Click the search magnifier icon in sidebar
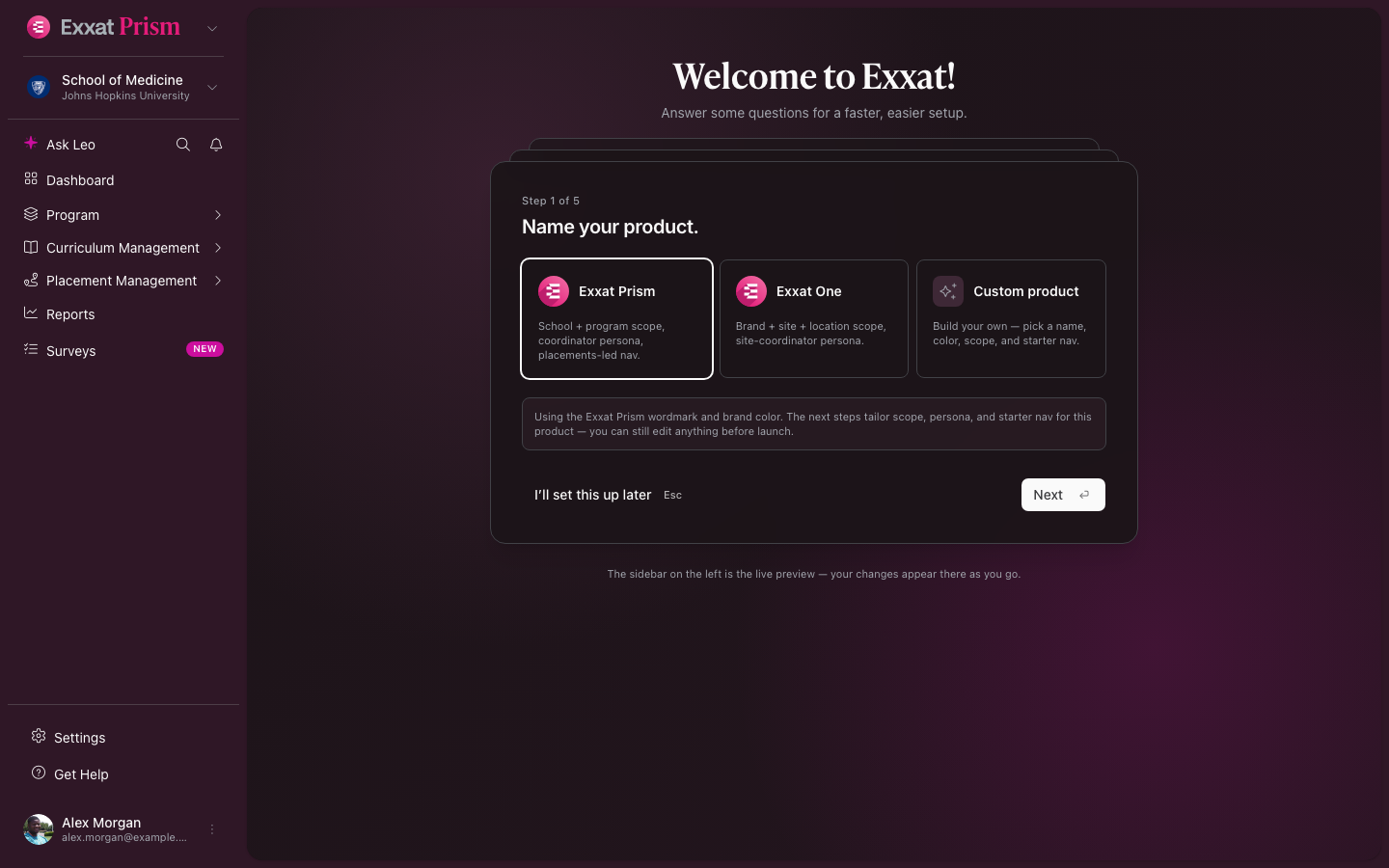This screenshot has height=868, width=1389. (x=183, y=145)
